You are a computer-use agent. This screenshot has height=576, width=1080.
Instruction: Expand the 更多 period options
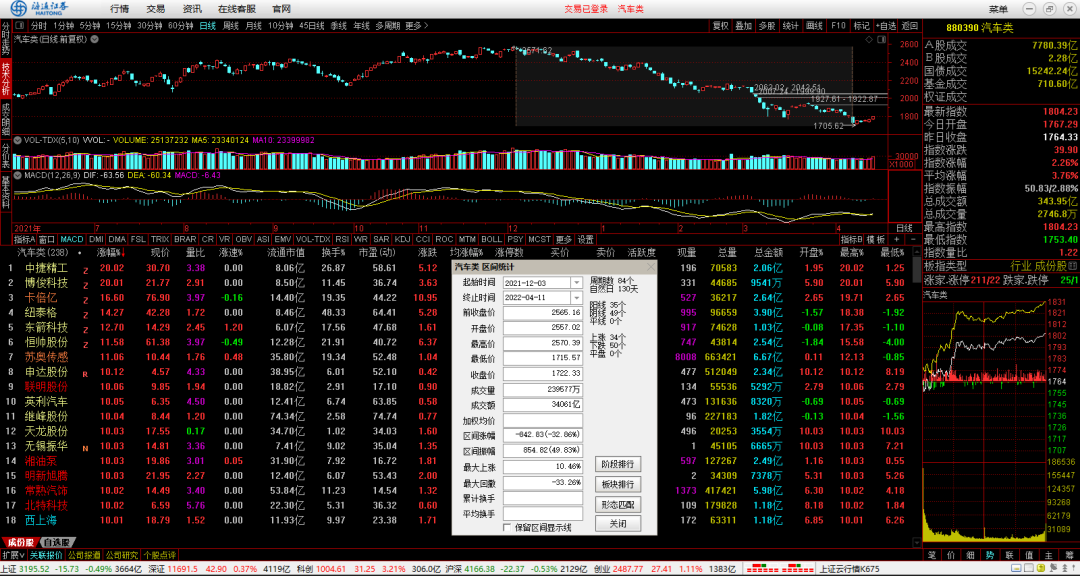(x=414, y=25)
